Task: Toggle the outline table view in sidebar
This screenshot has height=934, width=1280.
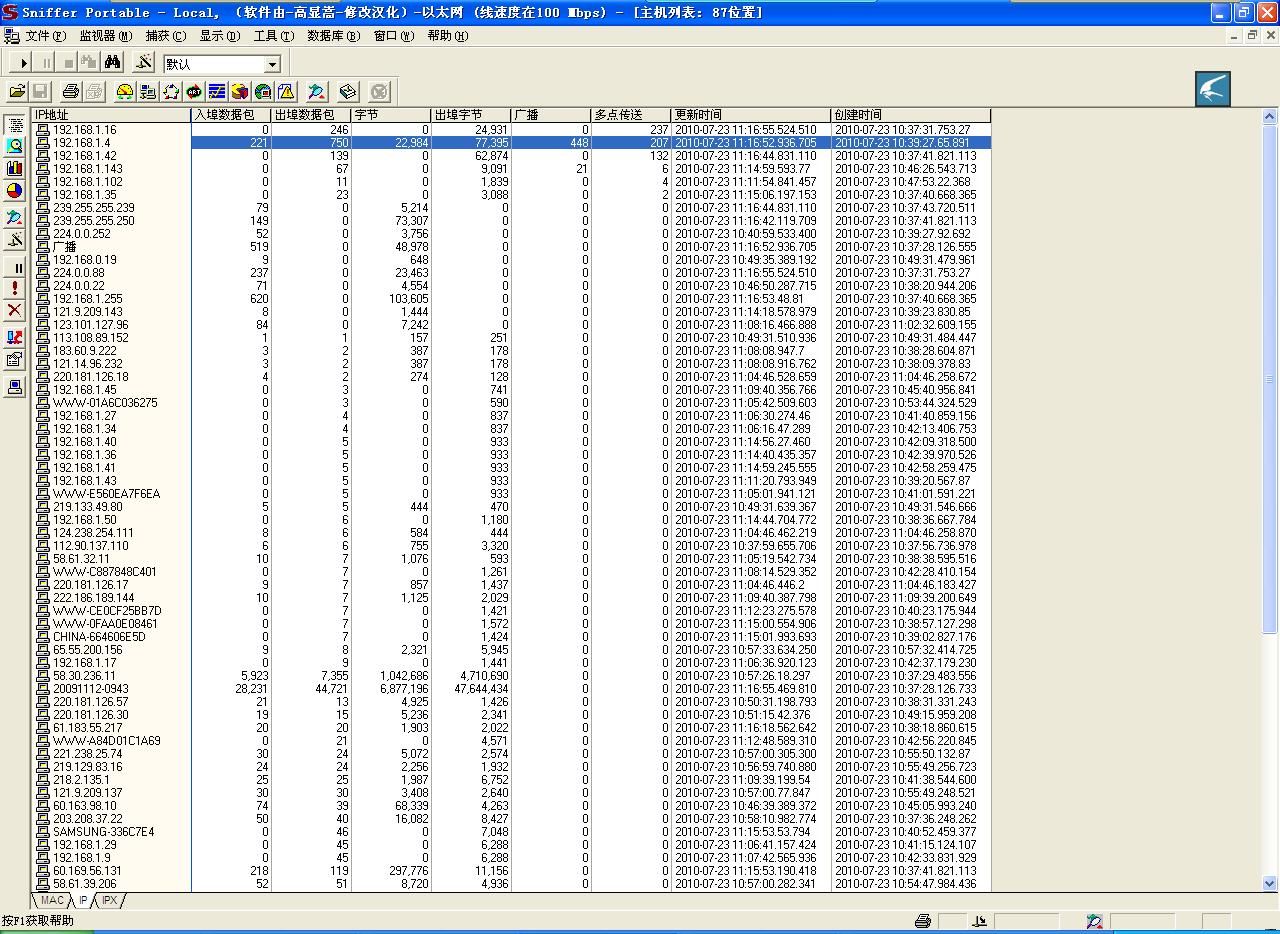Action: (x=15, y=125)
